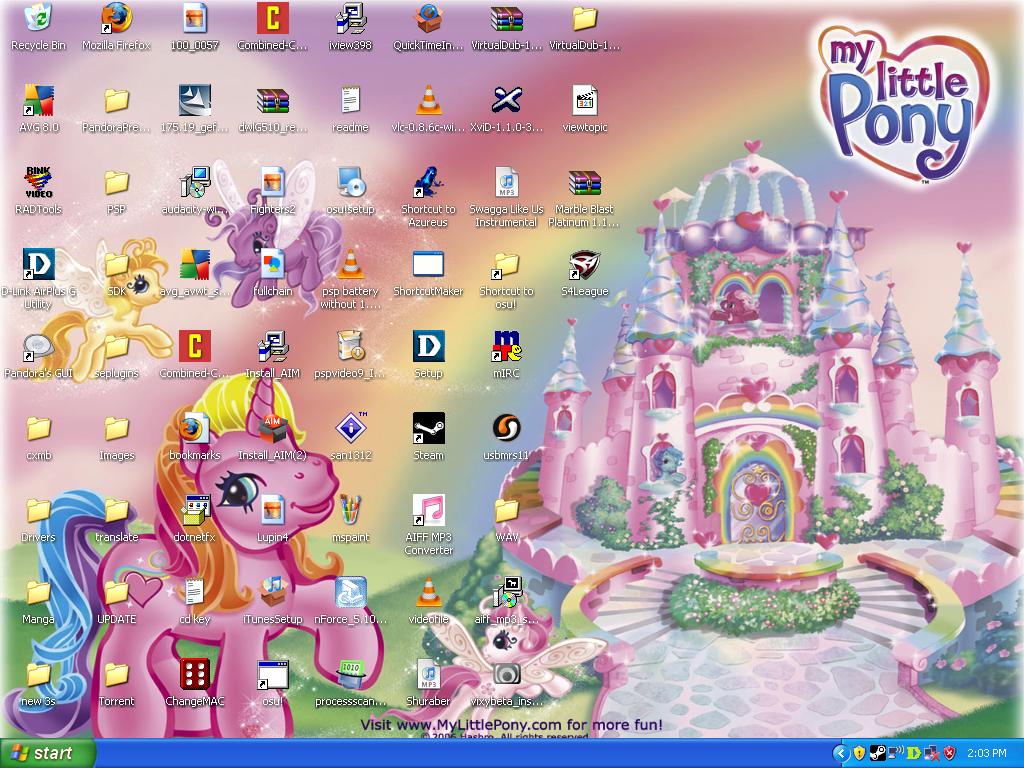Open the Recycle Bin
The height and width of the screenshot is (768, 1024).
click(x=39, y=19)
